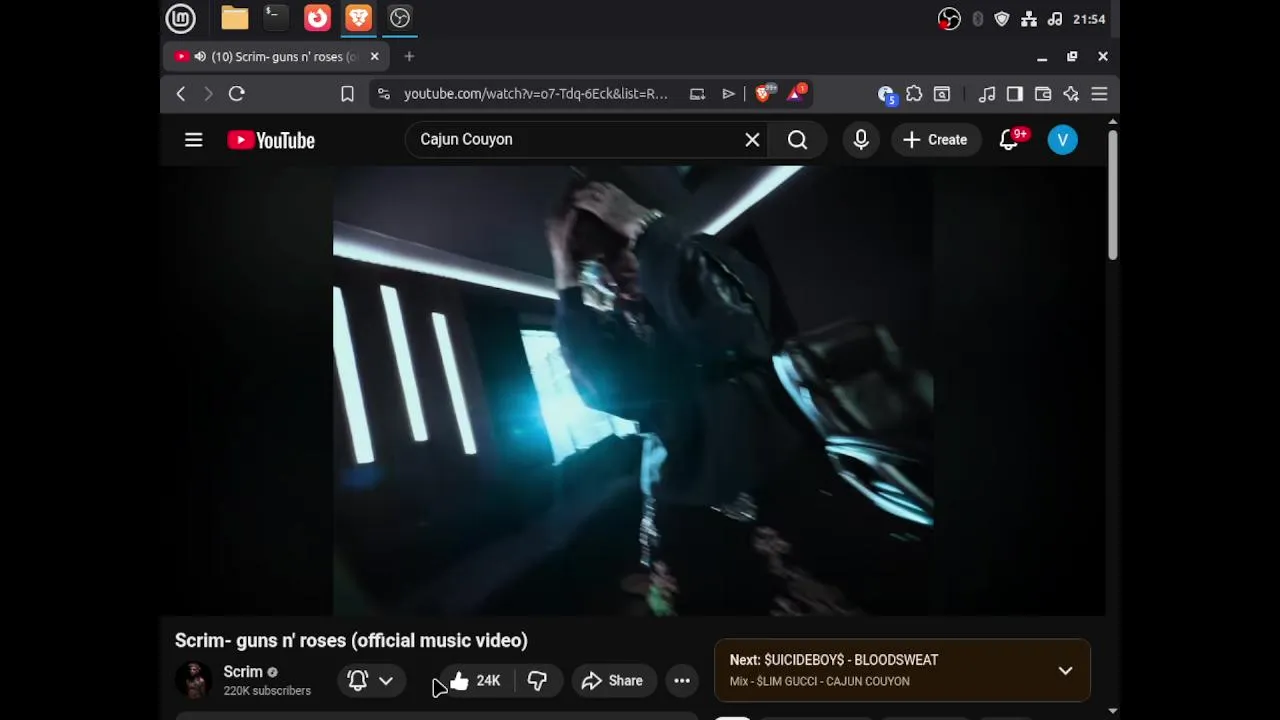Like the video with 24K likes
Viewport: 1280px width, 720px height.
coord(475,681)
